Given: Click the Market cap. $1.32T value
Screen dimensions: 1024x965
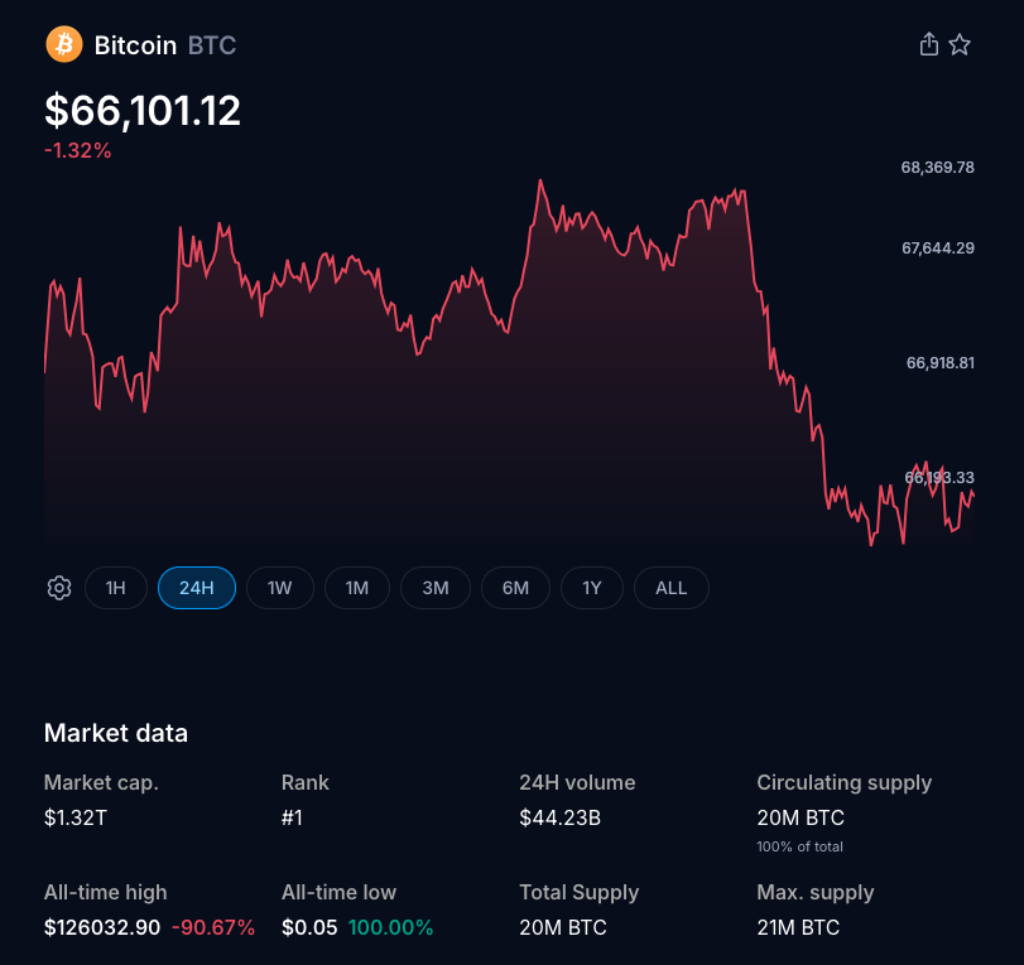Looking at the screenshot, I should (x=76, y=818).
